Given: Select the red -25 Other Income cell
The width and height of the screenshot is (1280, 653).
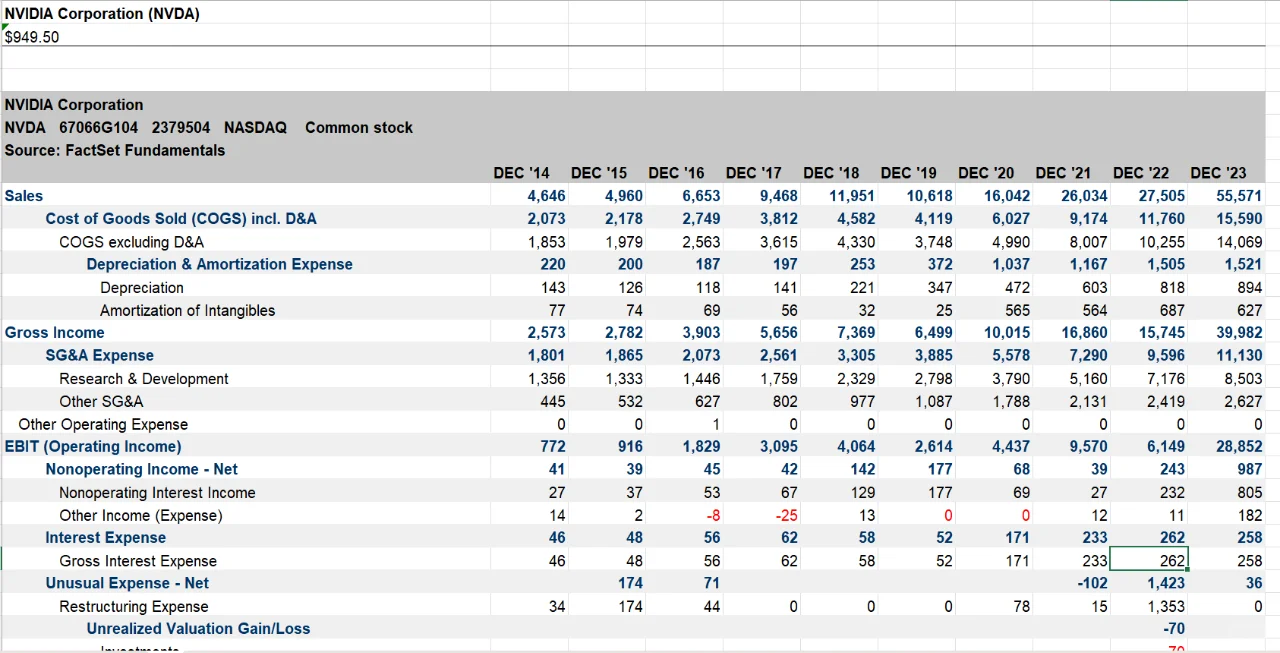Looking at the screenshot, I should [x=788, y=515].
